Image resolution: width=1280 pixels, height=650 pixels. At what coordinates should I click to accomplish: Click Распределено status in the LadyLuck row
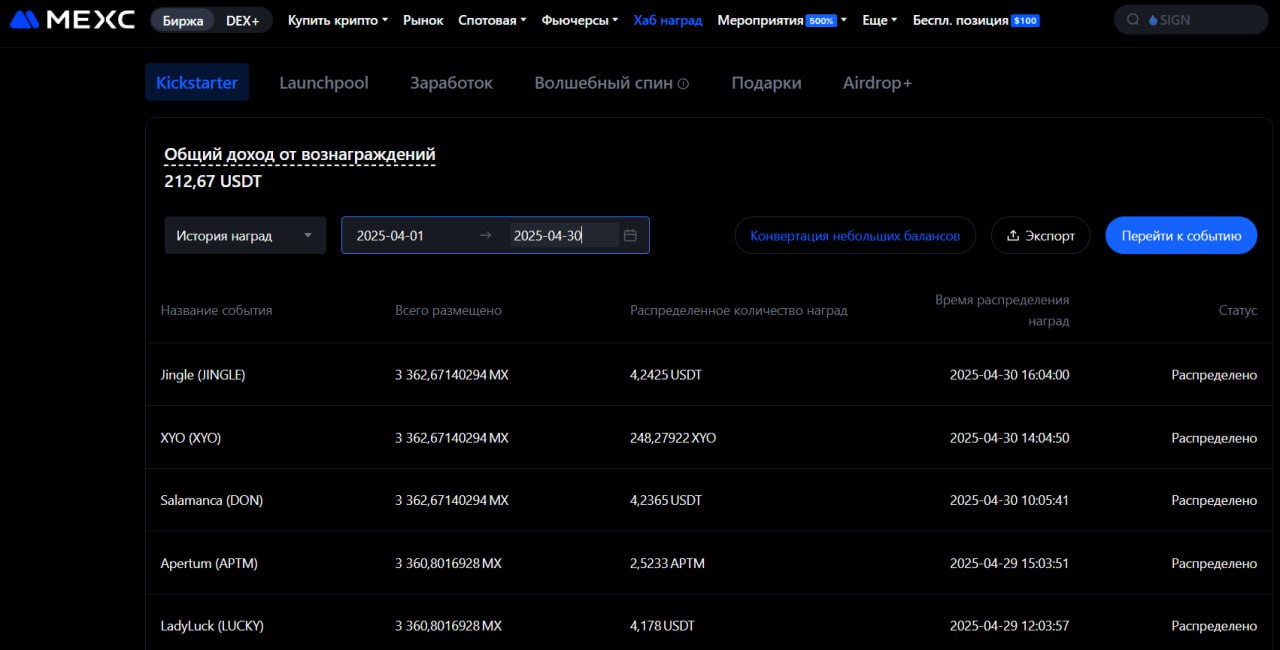pyautogui.click(x=1214, y=626)
